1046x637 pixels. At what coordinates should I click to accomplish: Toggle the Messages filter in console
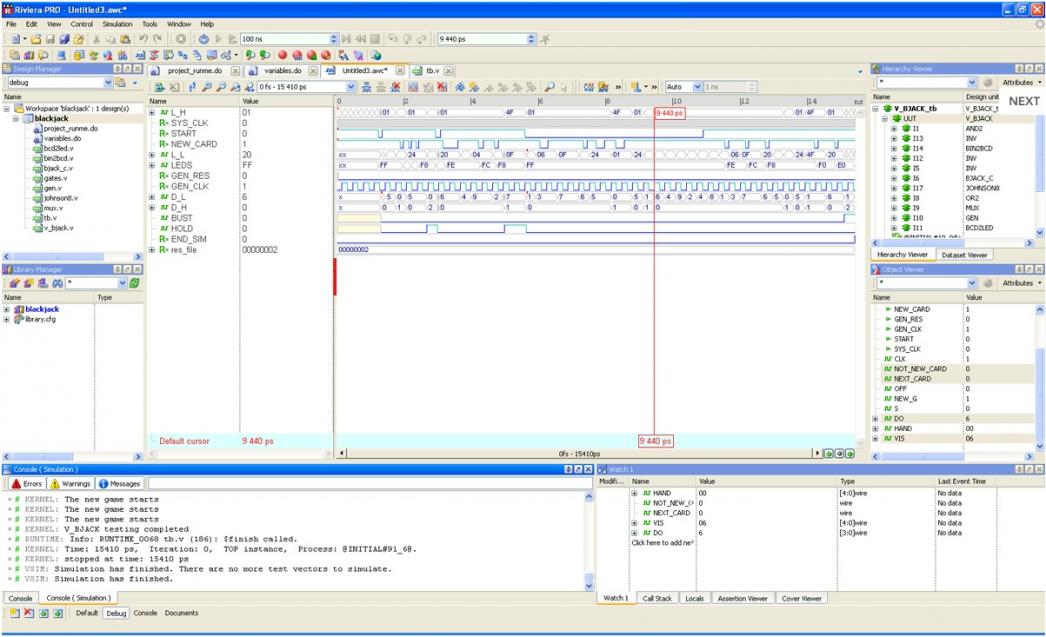click(x=119, y=484)
